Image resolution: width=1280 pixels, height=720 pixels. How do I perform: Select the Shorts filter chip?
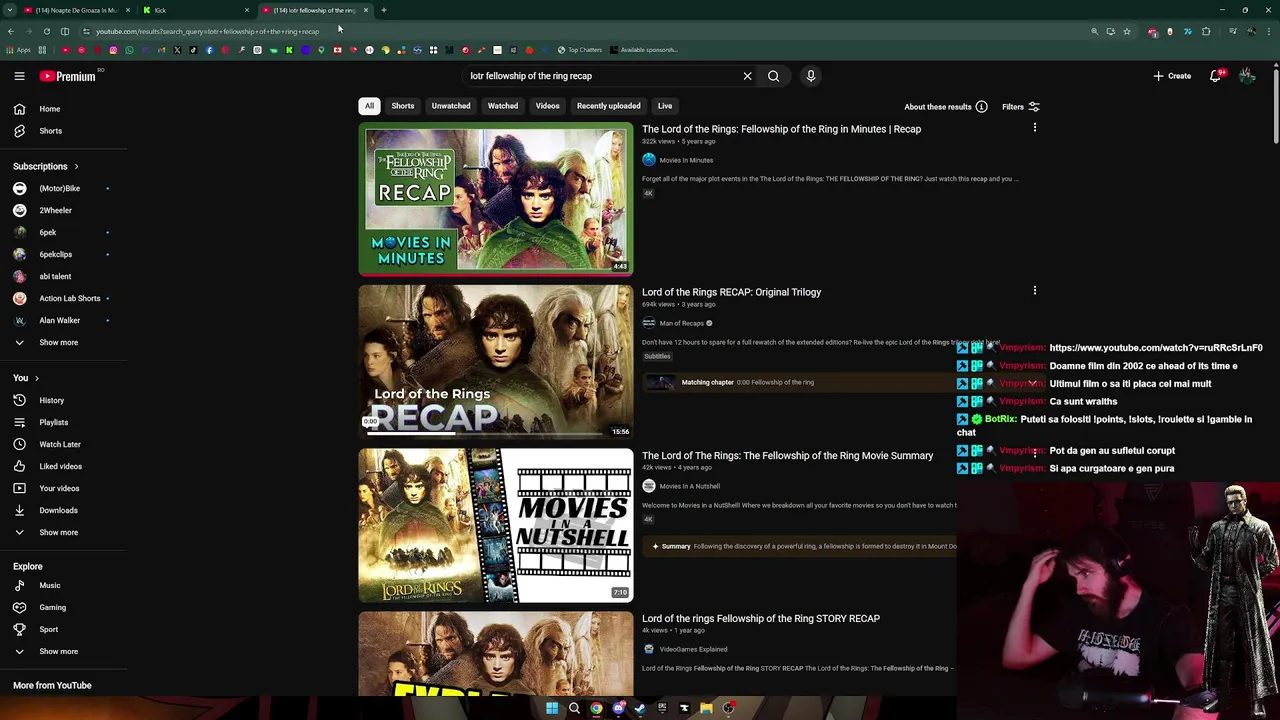point(403,106)
